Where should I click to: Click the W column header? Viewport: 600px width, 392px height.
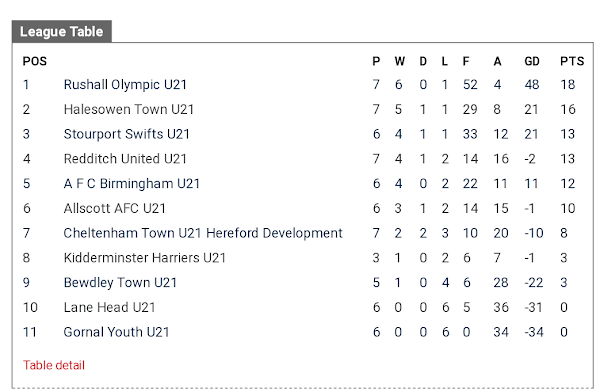[x=400, y=61]
